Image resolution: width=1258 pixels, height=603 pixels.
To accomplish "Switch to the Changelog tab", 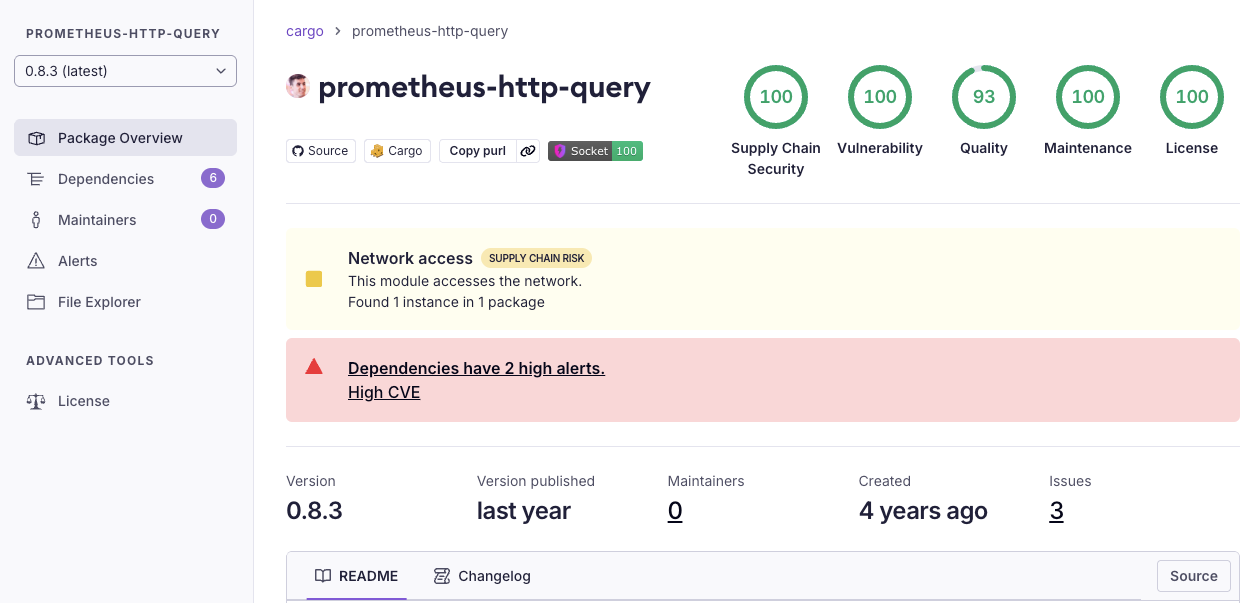I will coord(482,576).
